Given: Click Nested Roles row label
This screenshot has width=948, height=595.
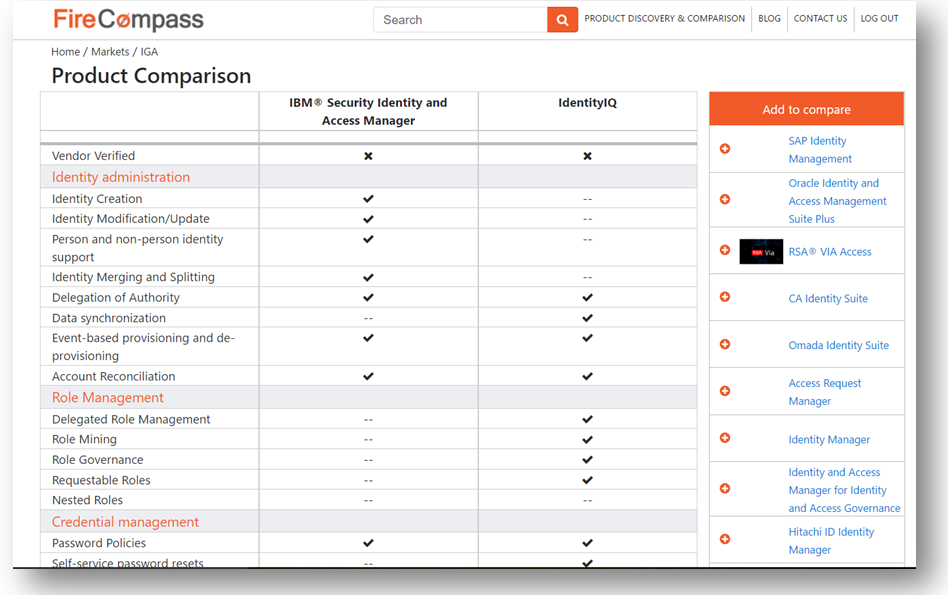Looking at the screenshot, I should pyautogui.click(x=87, y=501).
